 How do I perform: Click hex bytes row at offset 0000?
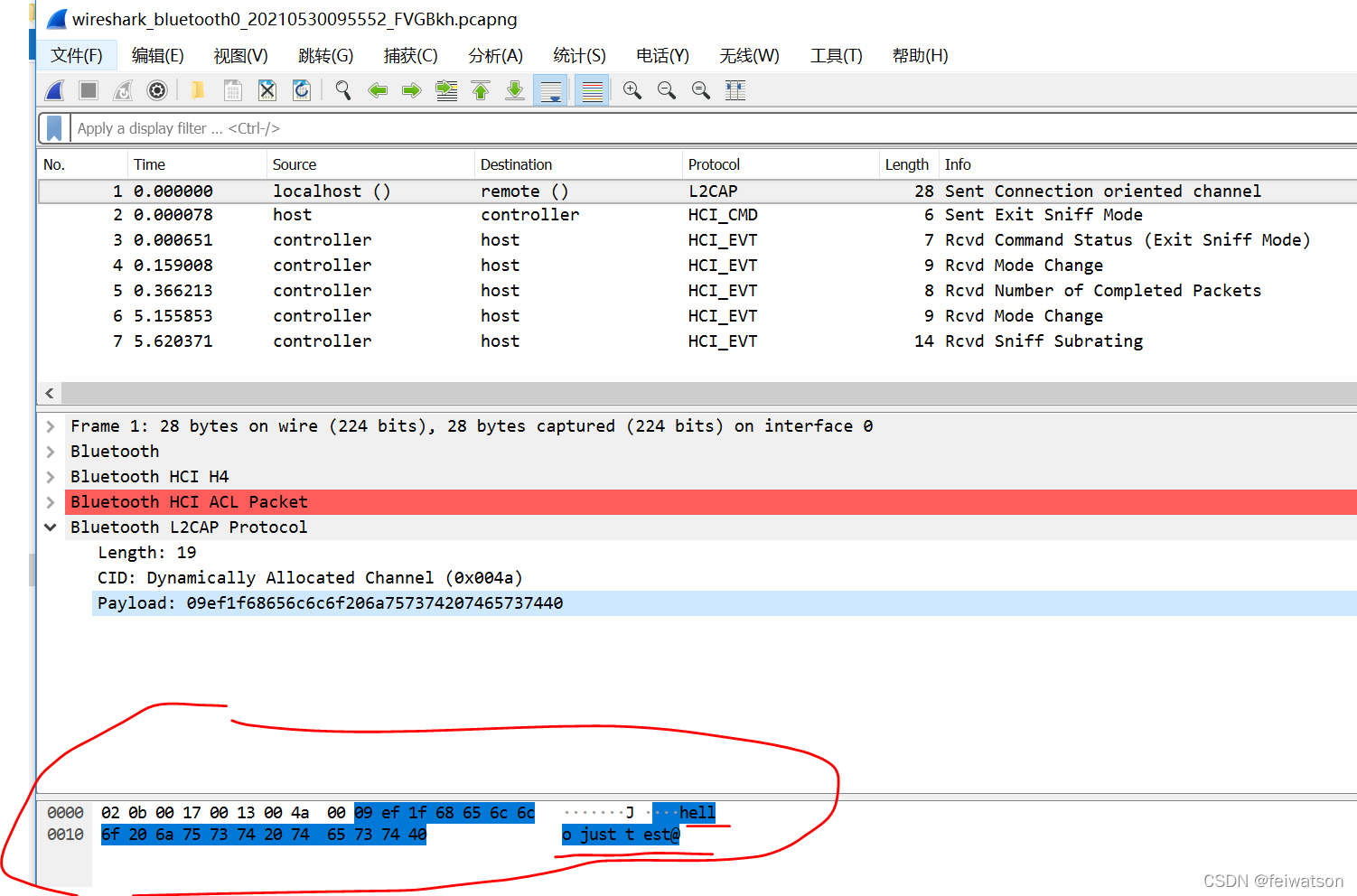click(318, 813)
